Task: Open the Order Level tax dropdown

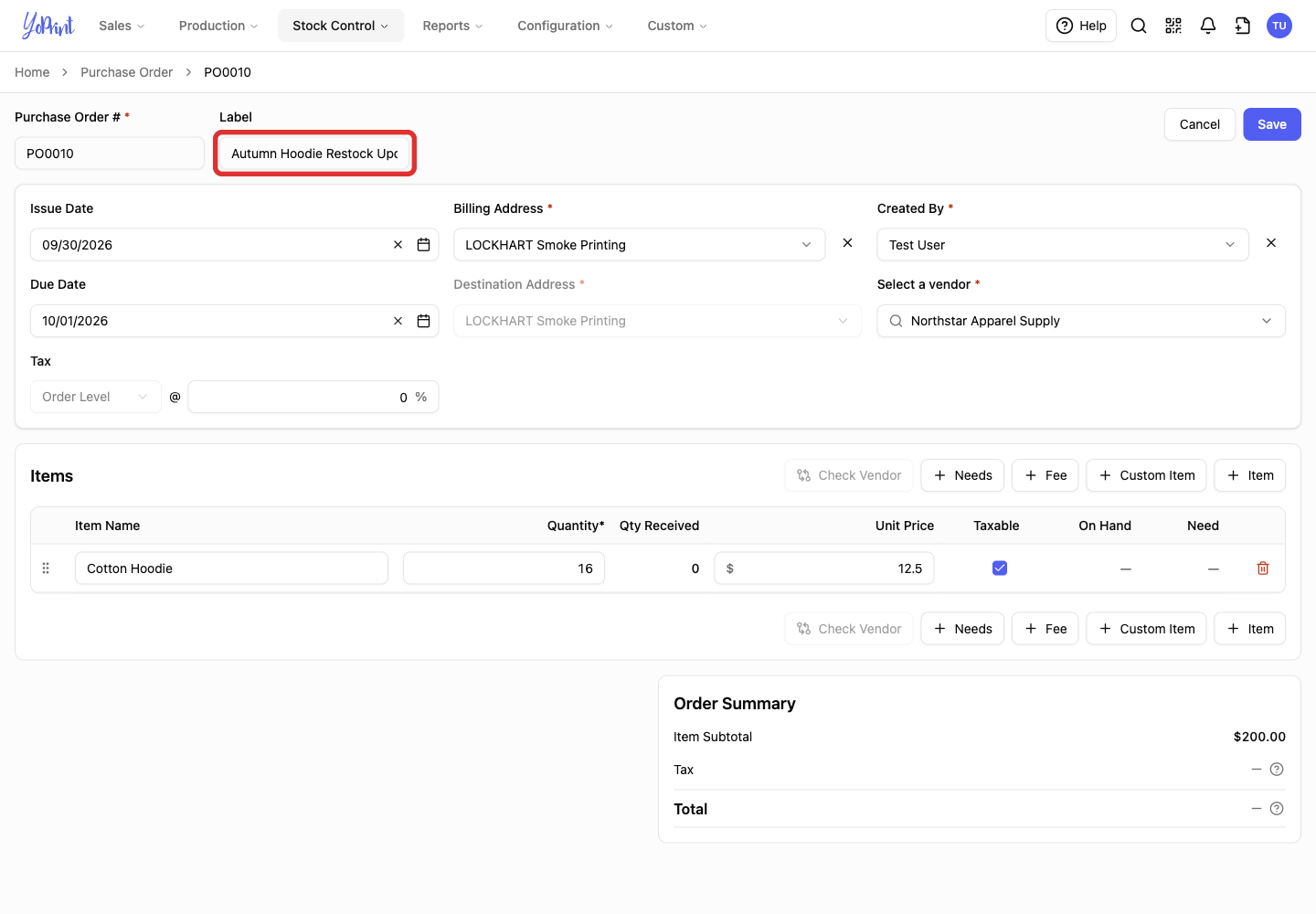Action: pos(96,397)
